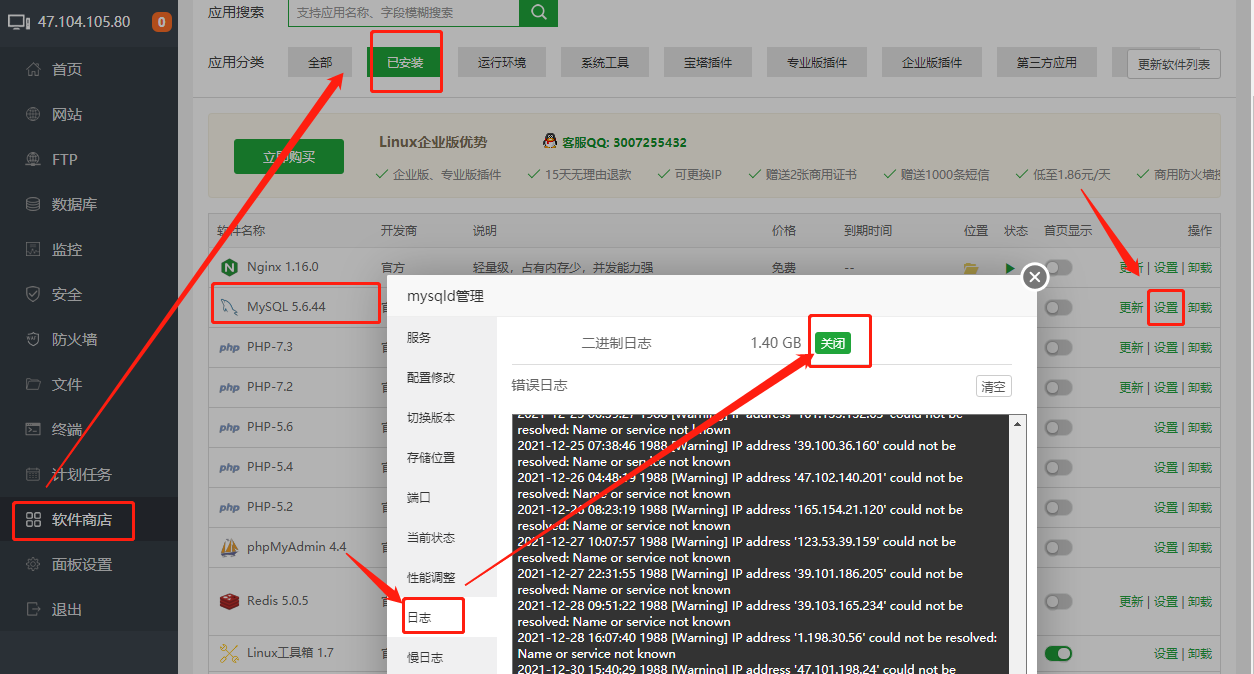Select the 已安装 category tab
This screenshot has height=674, width=1254.
(x=405, y=62)
